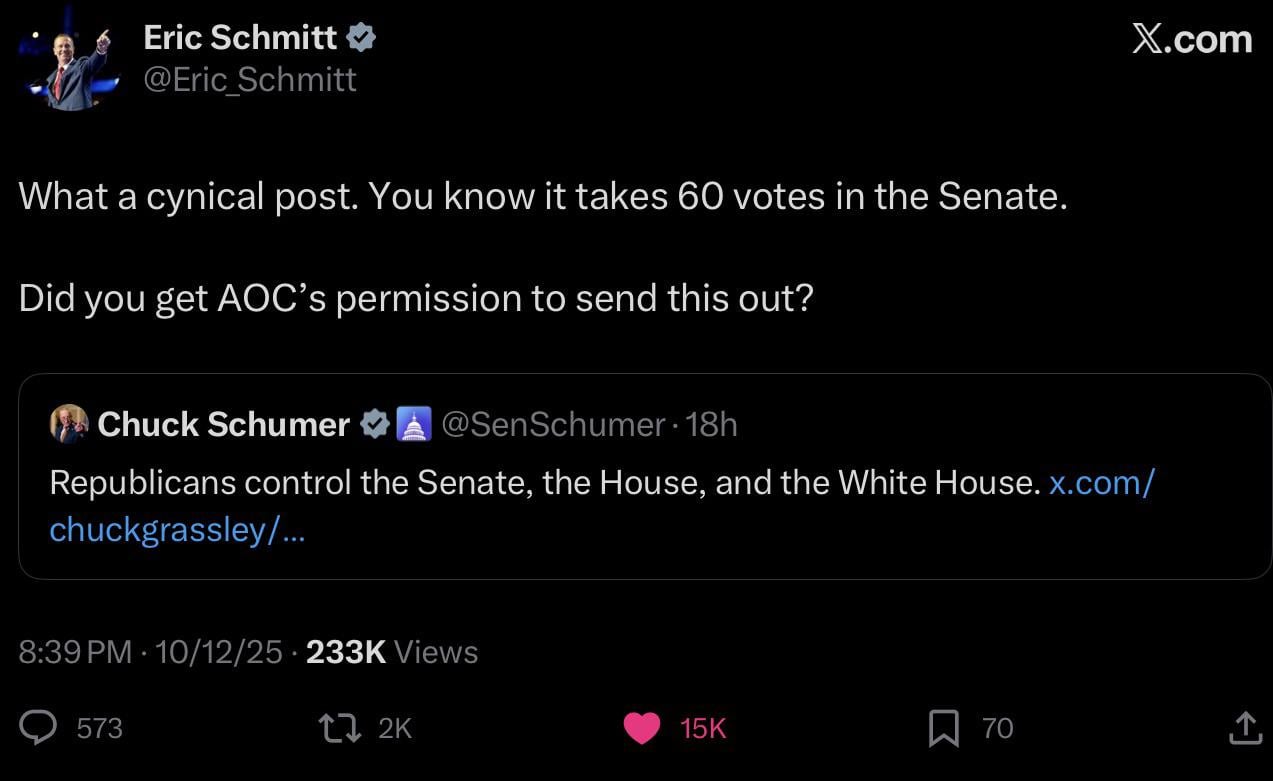Open the Chuck Schumer display name
1273x781 pixels.
pyautogui.click(x=223, y=424)
